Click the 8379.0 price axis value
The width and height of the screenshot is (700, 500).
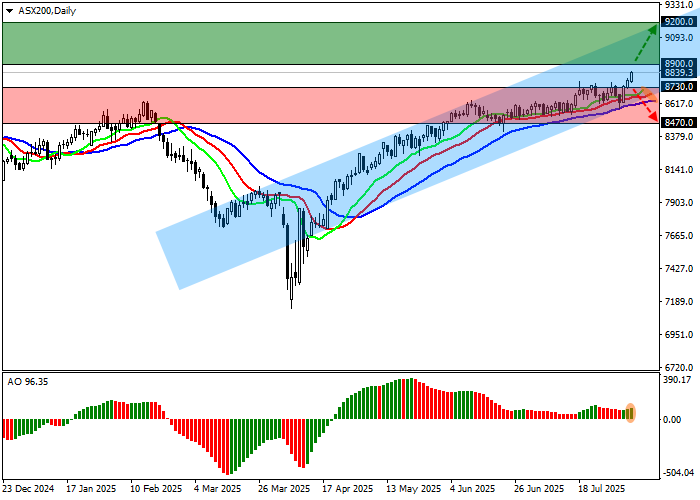(679, 137)
